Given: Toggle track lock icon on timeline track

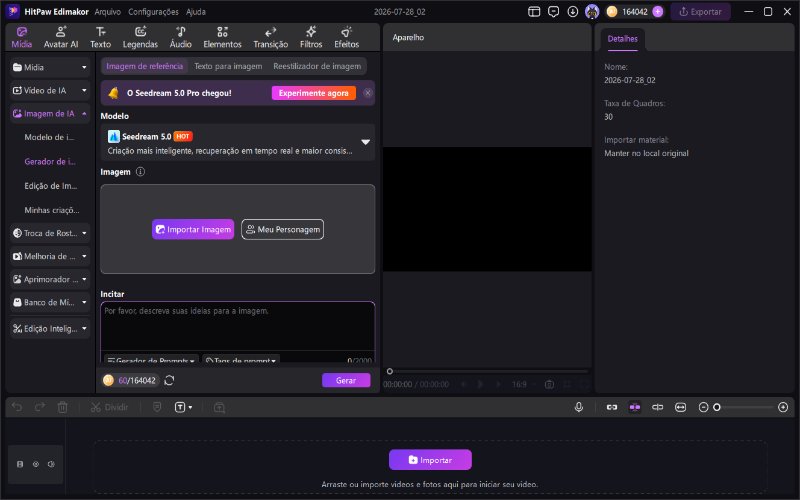Looking at the screenshot, I should [20, 464].
